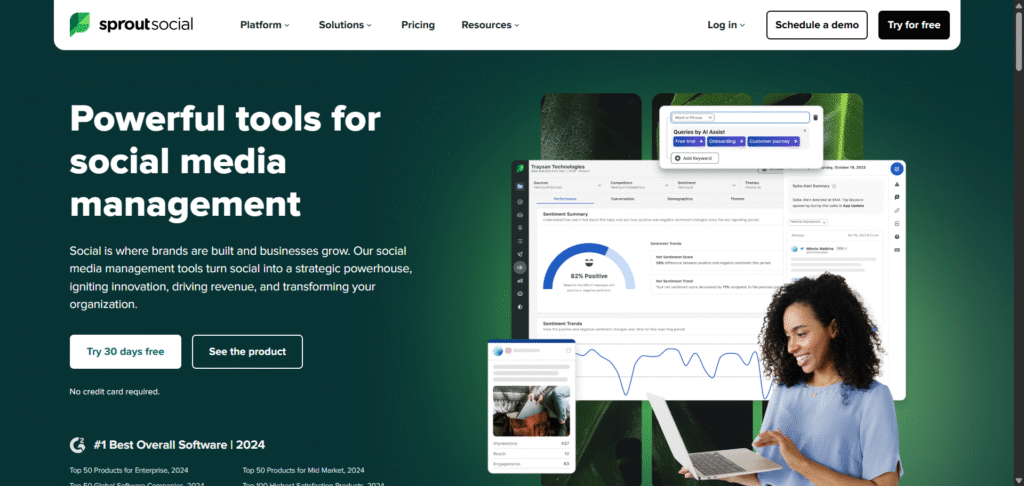Expand the Solutions dropdown menu
The width and height of the screenshot is (1024, 486).
[345, 25]
